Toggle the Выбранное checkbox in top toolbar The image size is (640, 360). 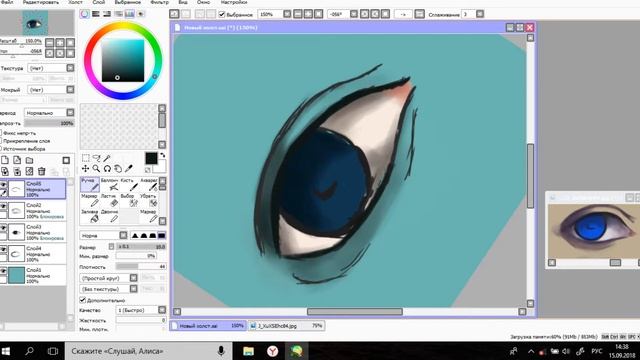222,14
